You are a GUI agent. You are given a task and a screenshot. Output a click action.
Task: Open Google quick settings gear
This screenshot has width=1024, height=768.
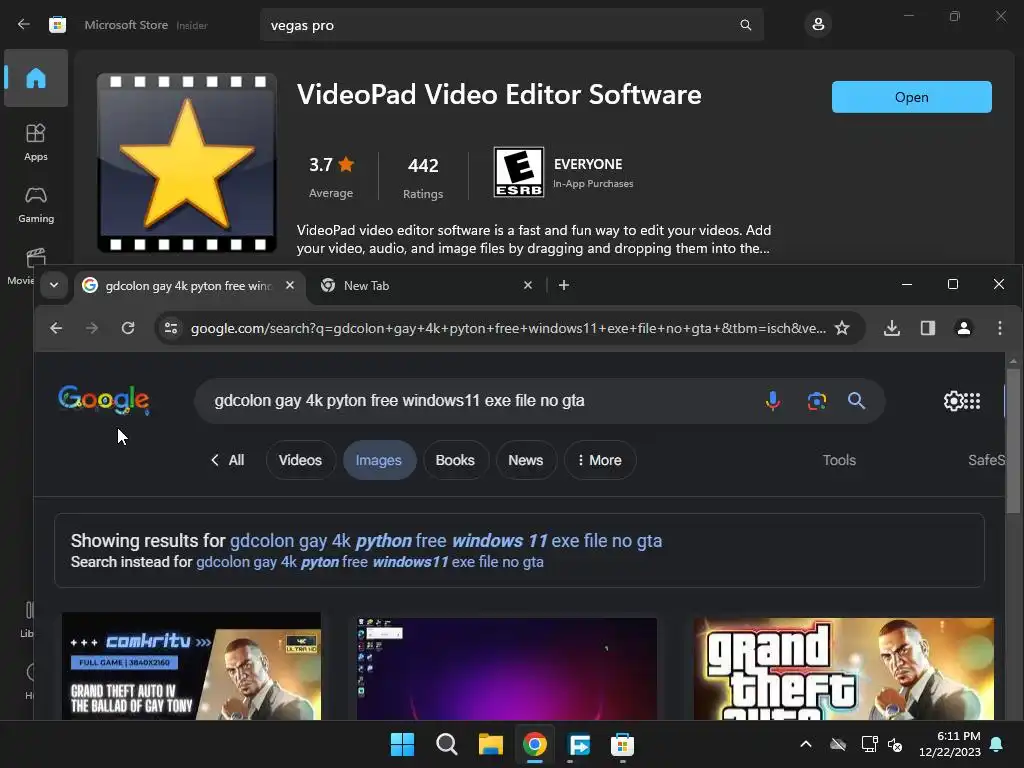click(953, 400)
